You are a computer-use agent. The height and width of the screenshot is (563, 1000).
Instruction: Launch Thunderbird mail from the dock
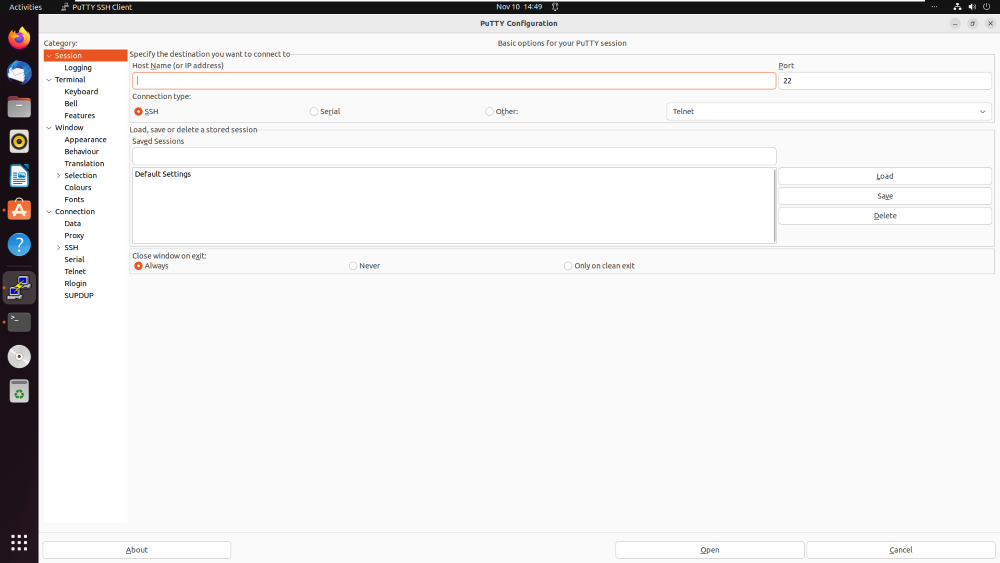pyautogui.click(x=19, y=72)
